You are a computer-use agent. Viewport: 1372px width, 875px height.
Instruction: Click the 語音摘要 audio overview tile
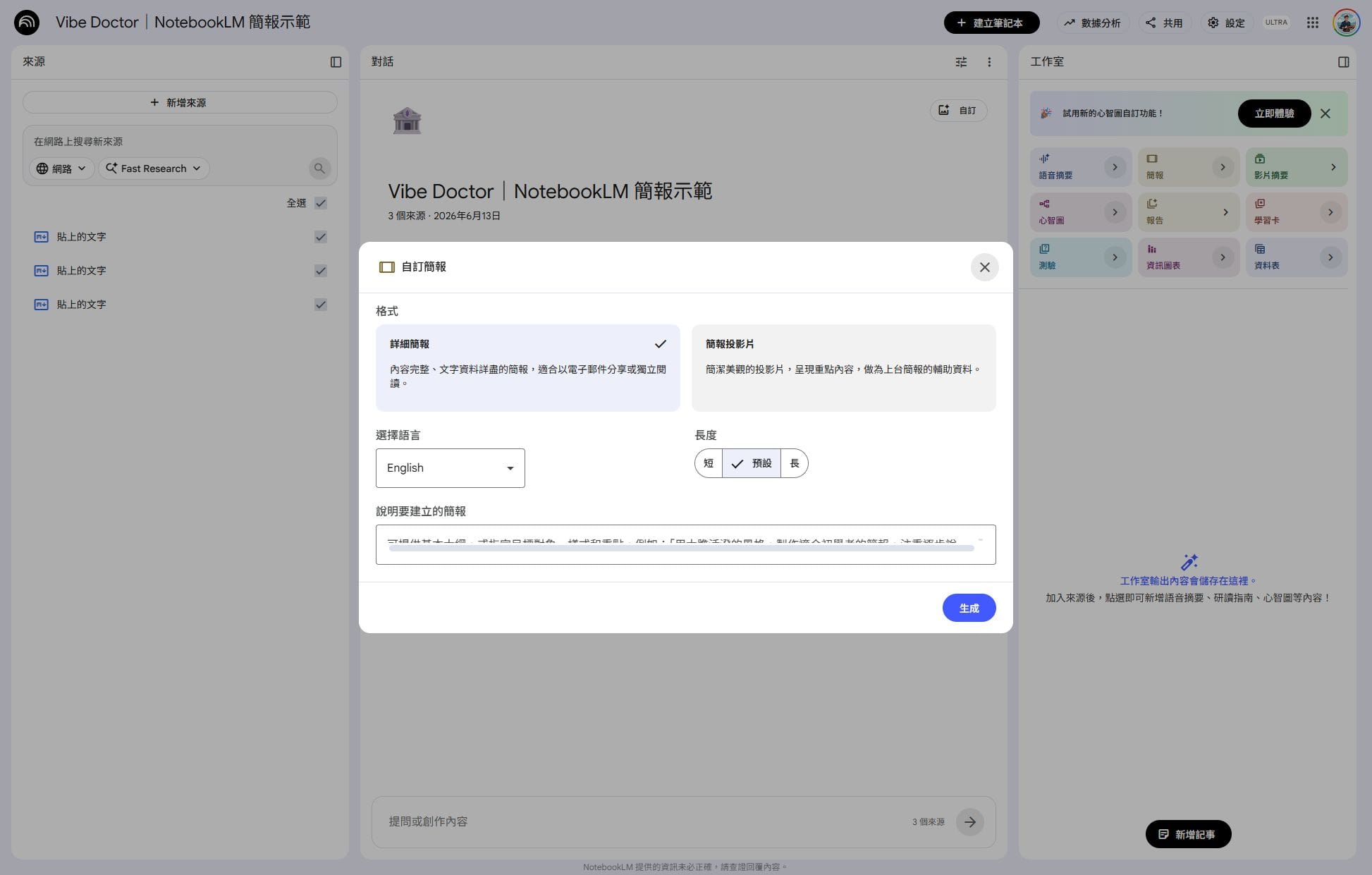tap(1081, 167)
